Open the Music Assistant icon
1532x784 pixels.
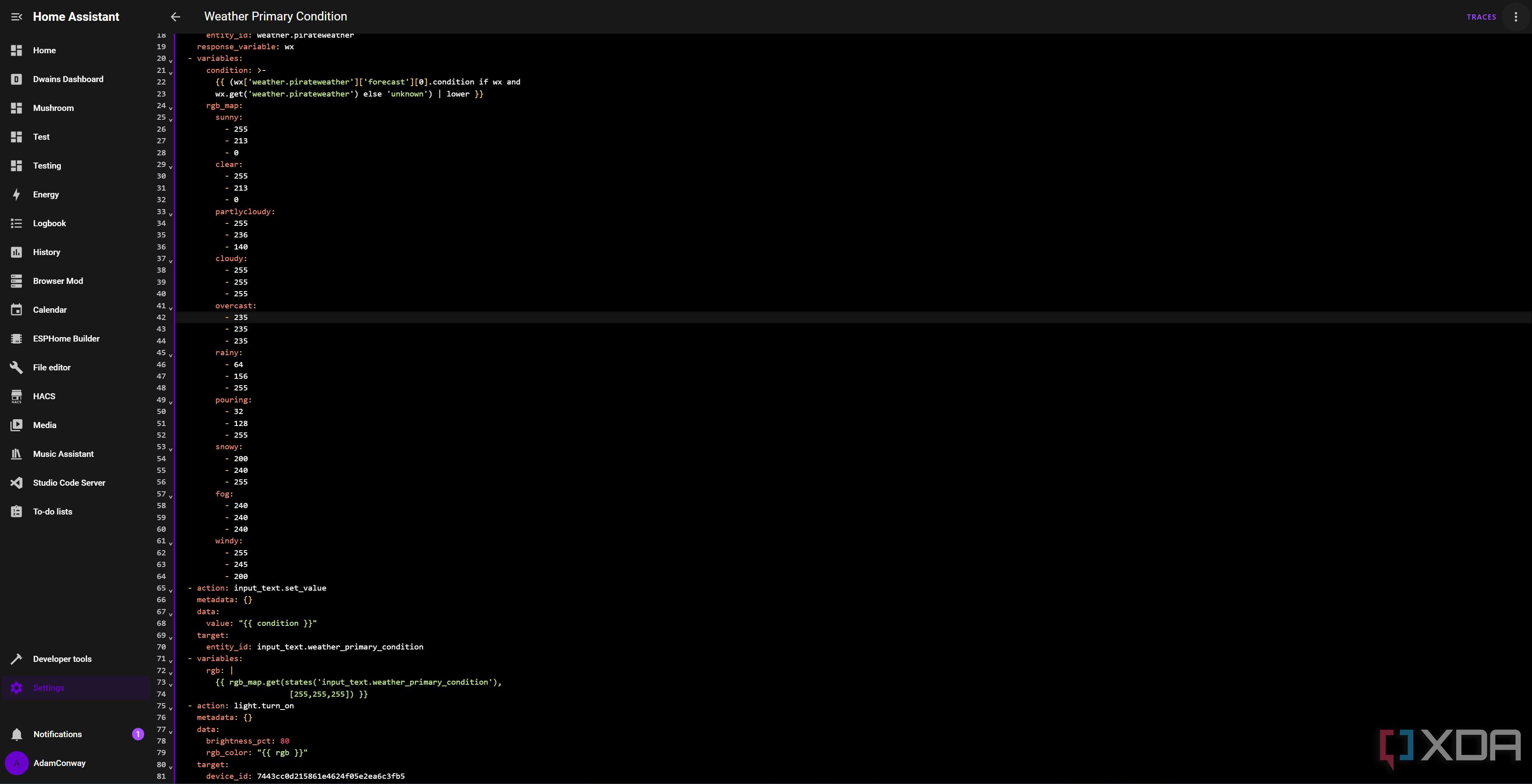coord(17,454)
